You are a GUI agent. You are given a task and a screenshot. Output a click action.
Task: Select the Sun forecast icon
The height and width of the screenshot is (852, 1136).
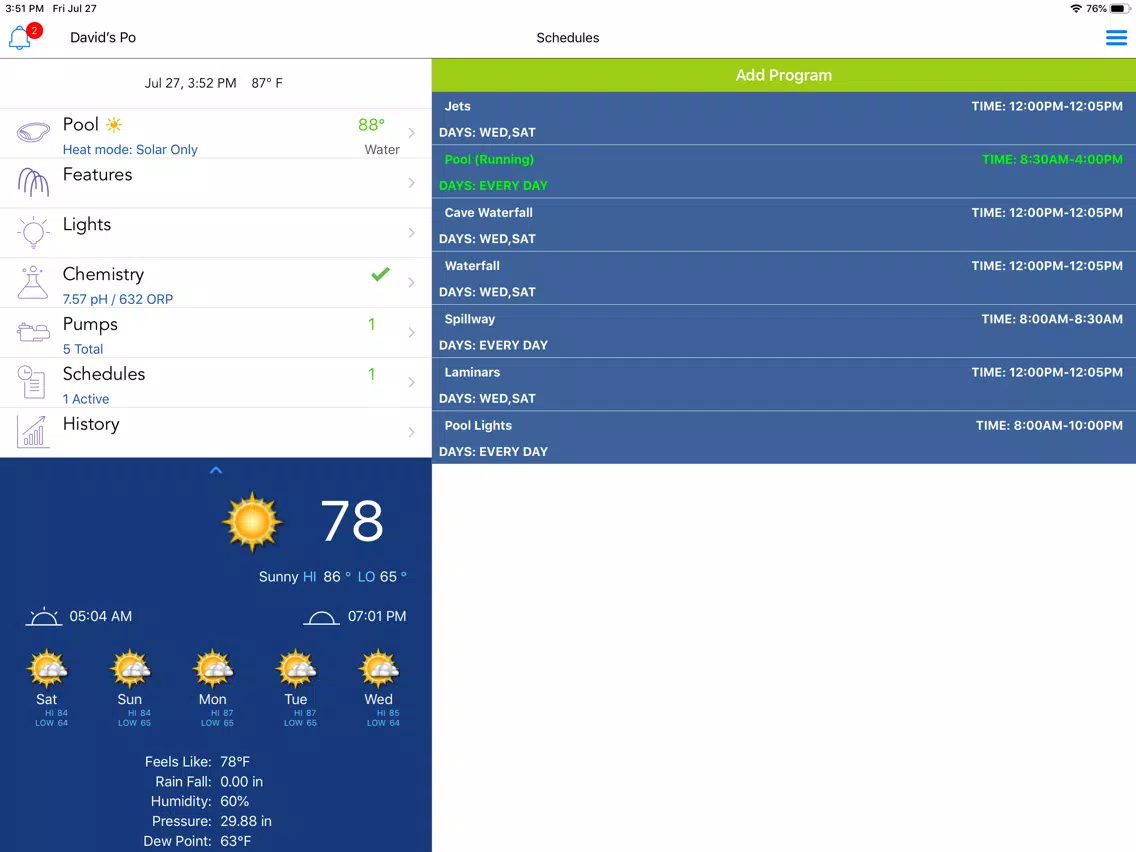[x=130, y=669]
